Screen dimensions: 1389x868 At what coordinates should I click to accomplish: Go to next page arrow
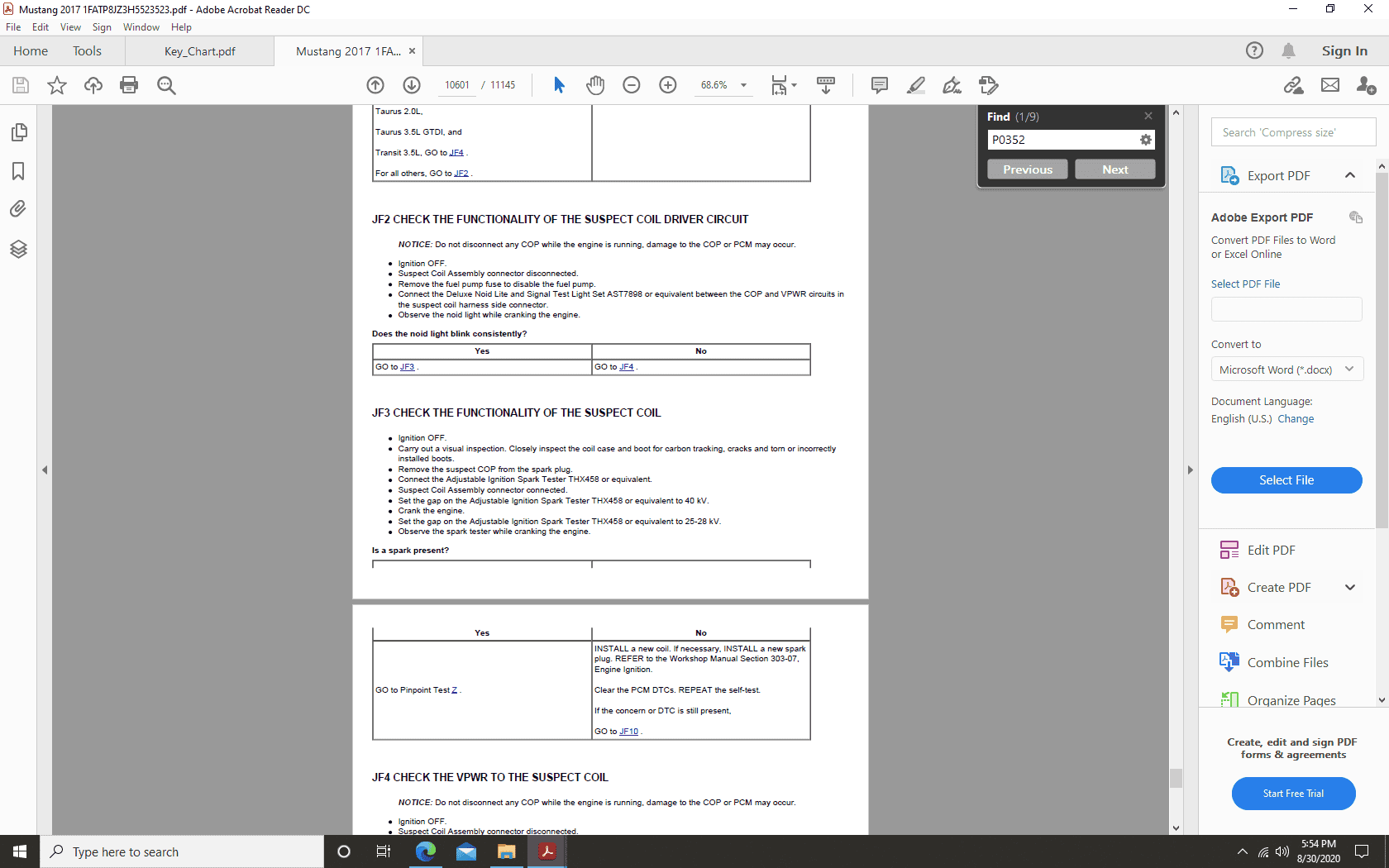click(x=412, y=85)
